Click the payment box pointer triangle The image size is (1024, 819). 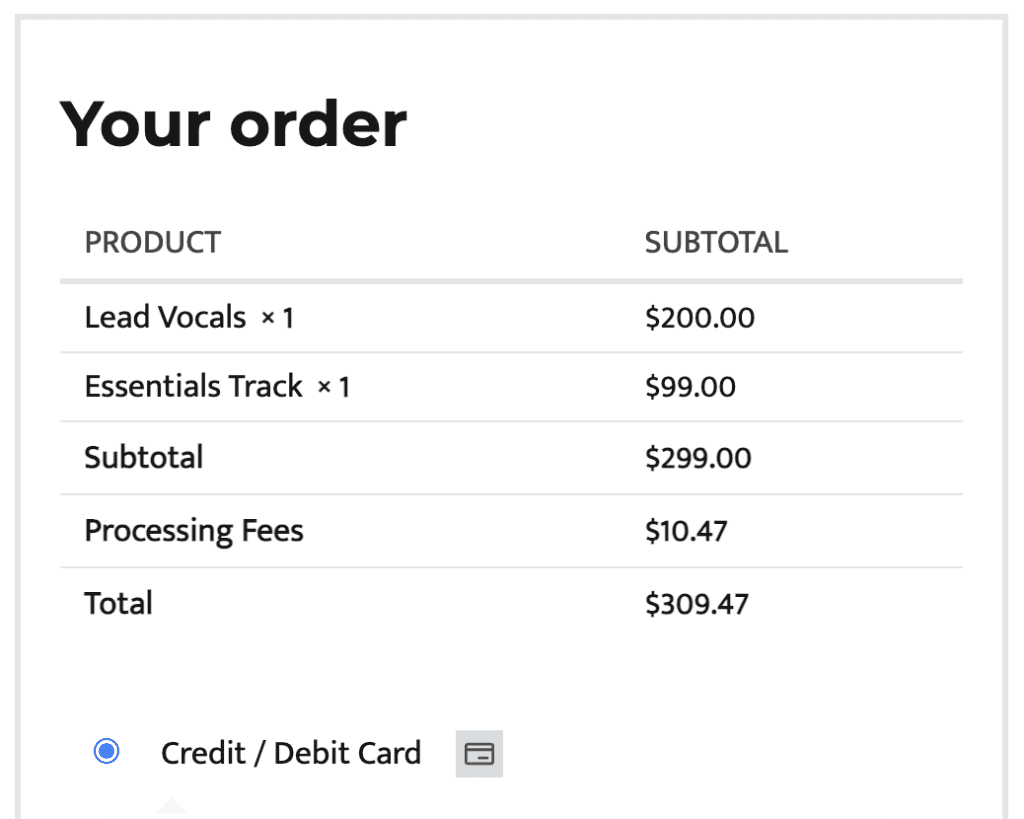[172, 806]
